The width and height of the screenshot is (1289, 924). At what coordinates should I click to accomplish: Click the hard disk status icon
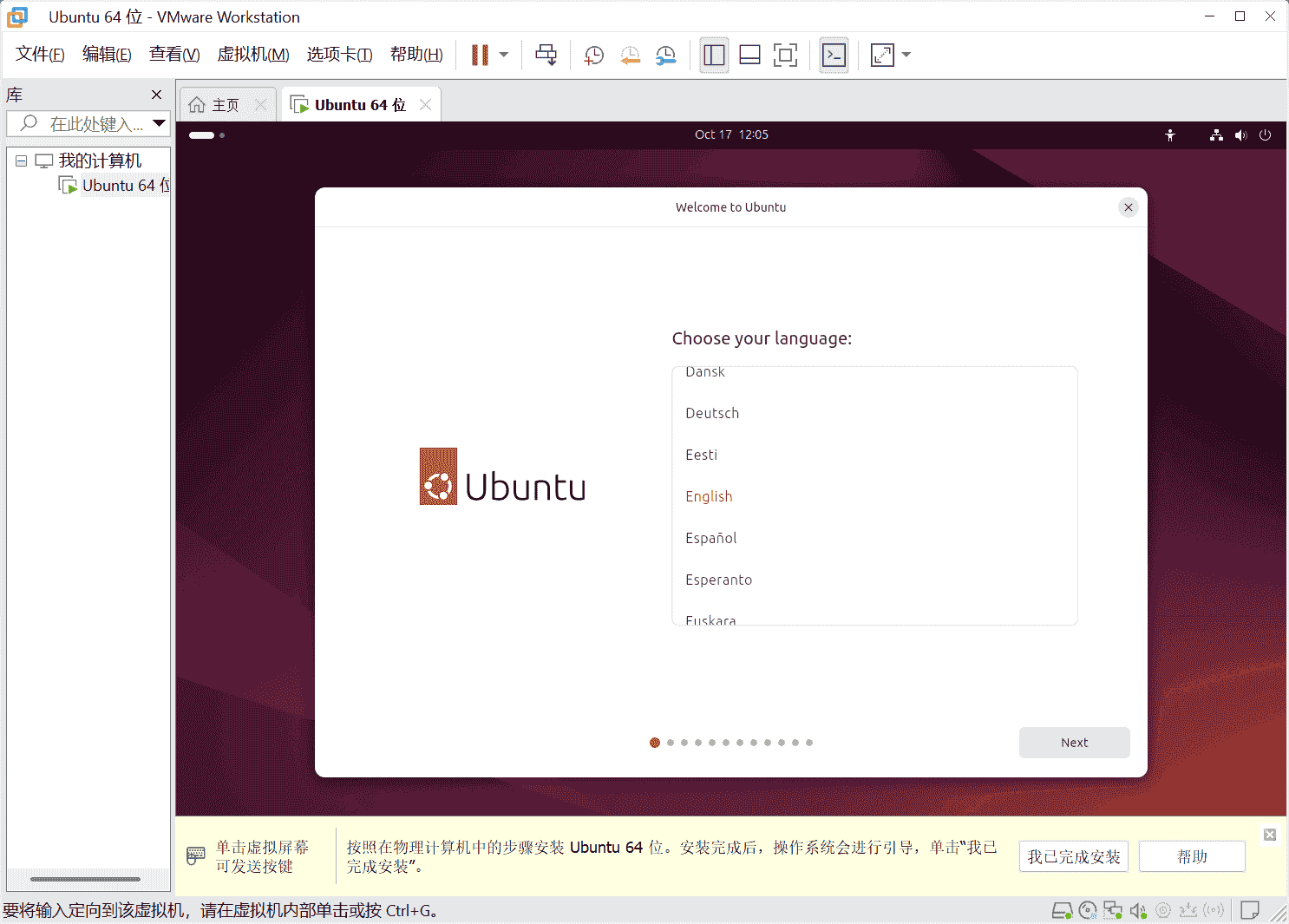1062,910
